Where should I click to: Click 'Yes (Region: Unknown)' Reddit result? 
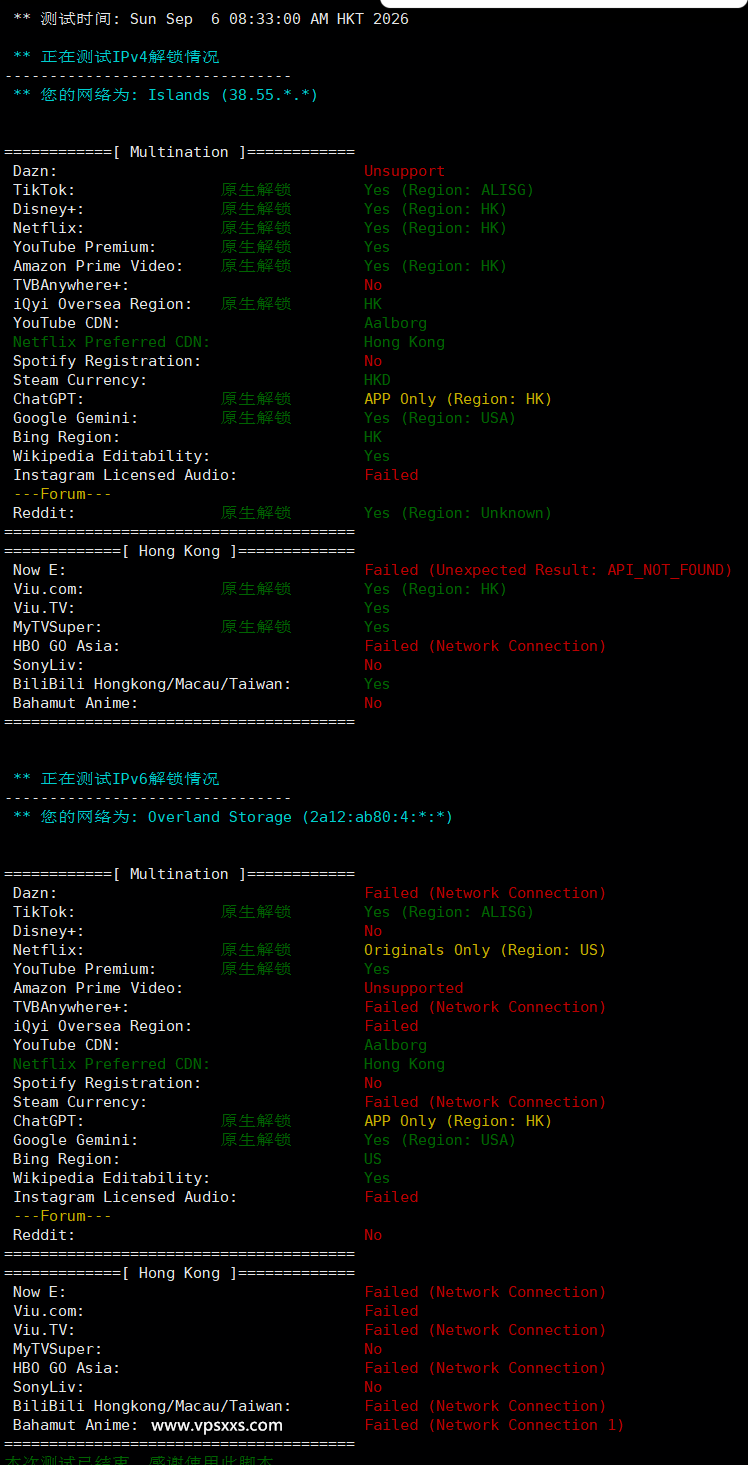pos(458,513)
